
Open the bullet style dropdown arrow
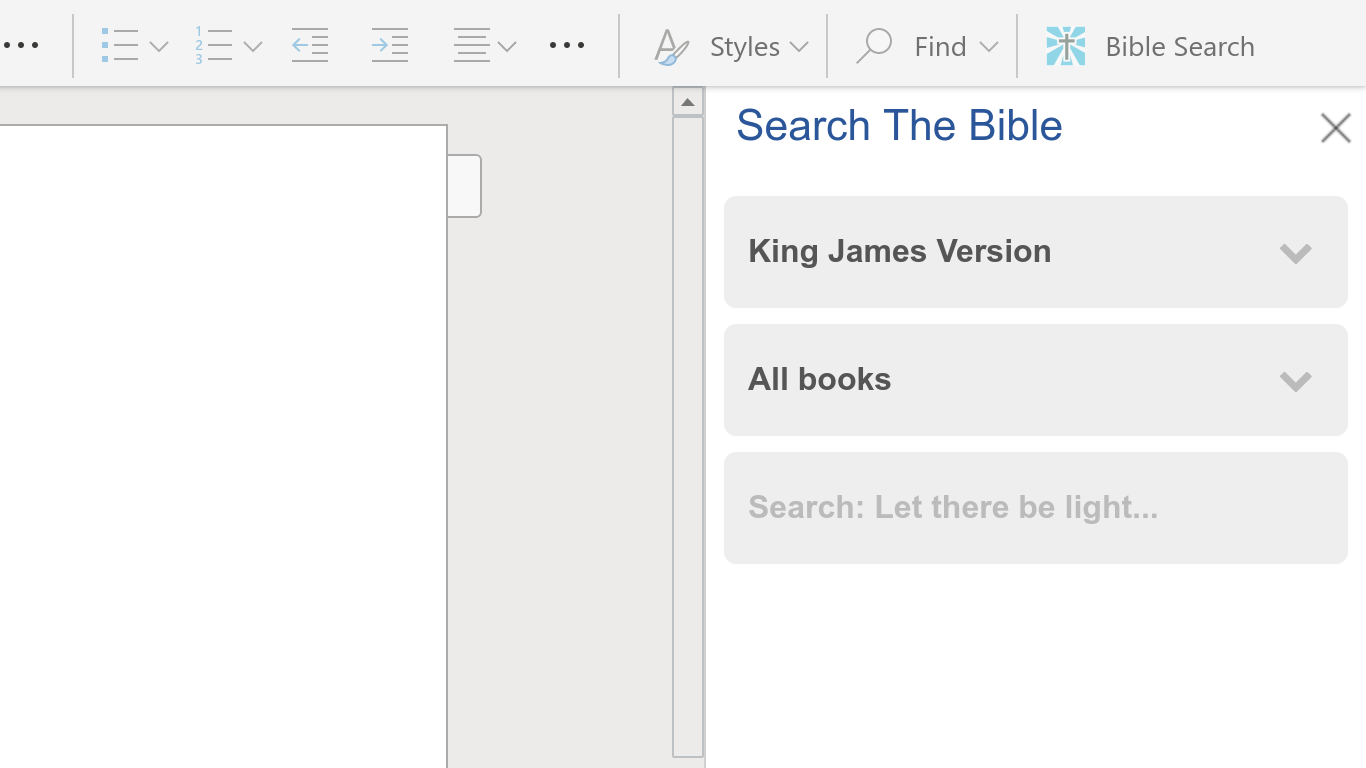coord(159,46)
